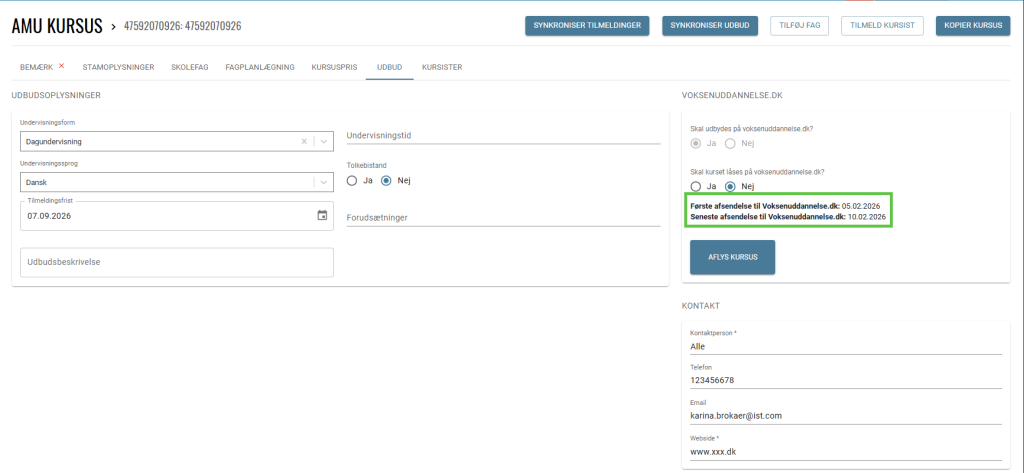Expand the Undervisningsform dropdown arrow
1024x473 pixels.
tap(323, 142)
